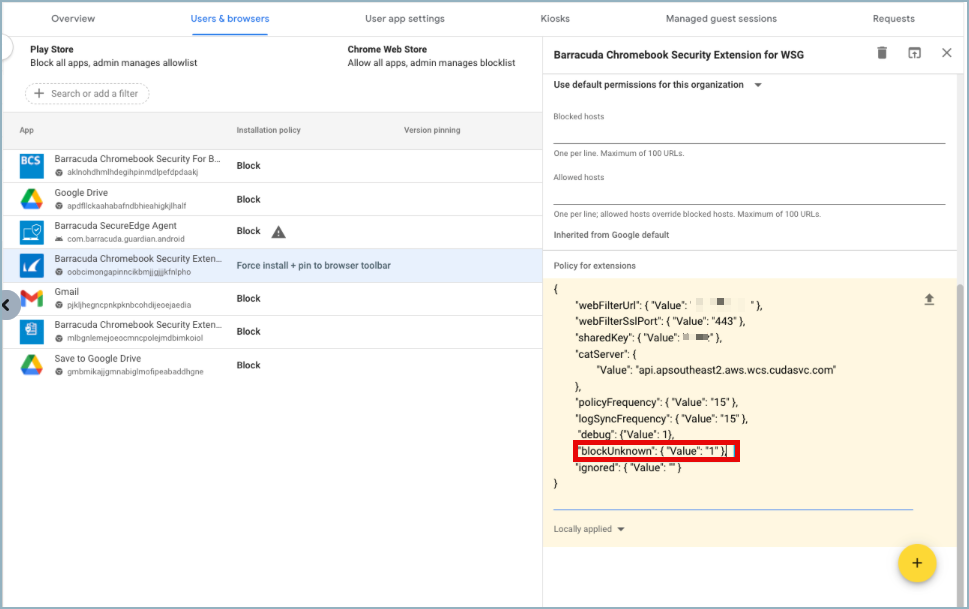
Task: Click plus icon in search filter box
Action: click(39, 93)
